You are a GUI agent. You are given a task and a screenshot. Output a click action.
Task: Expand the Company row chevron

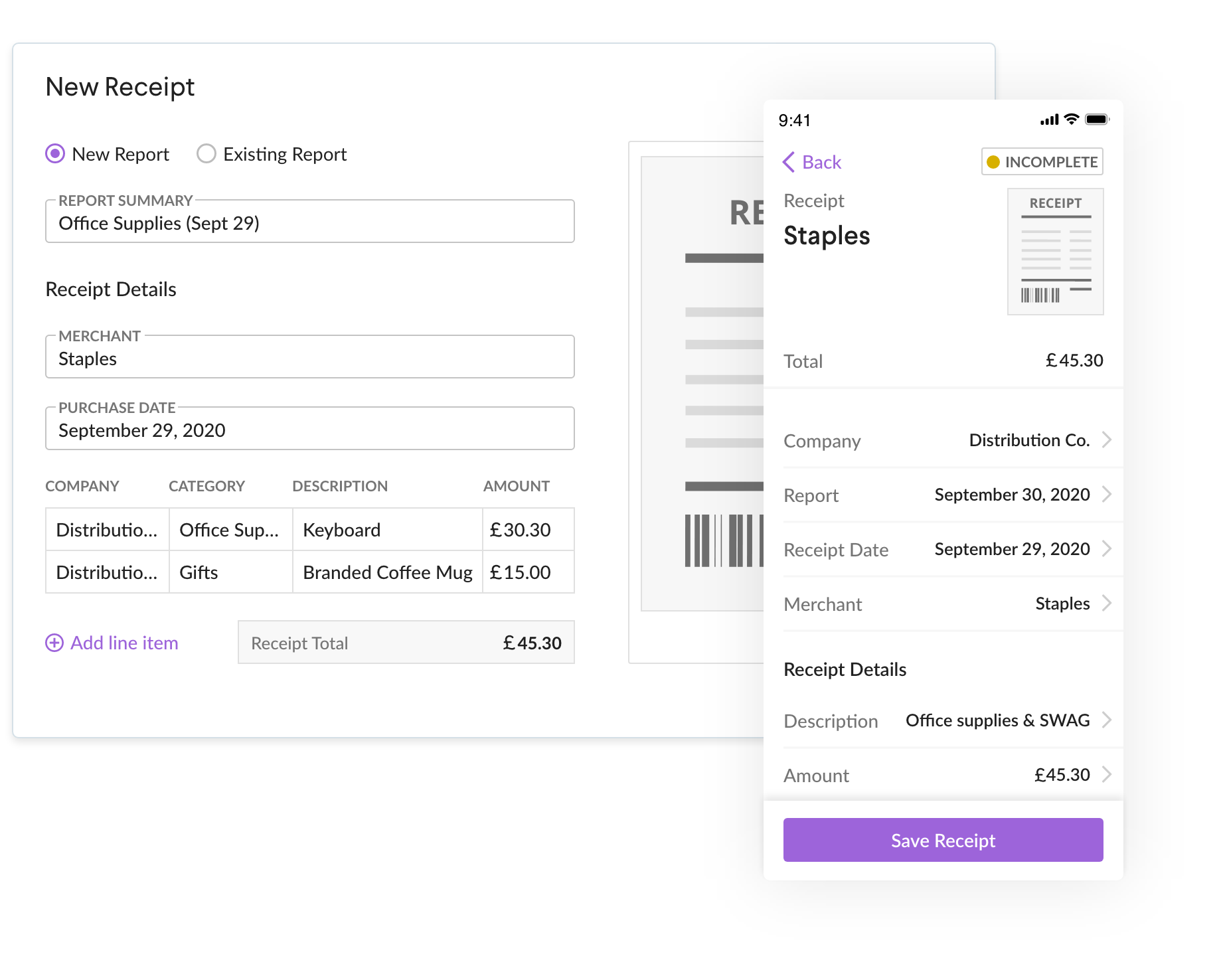click(x=1107, y=440)
